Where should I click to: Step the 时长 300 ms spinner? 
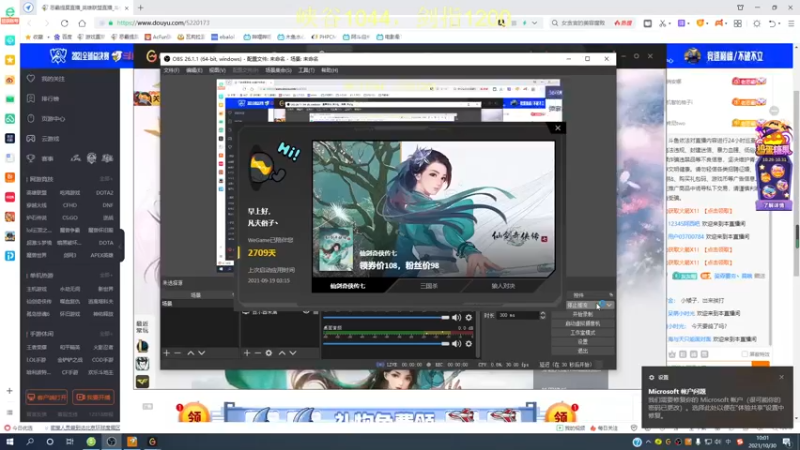pos(543,315)
